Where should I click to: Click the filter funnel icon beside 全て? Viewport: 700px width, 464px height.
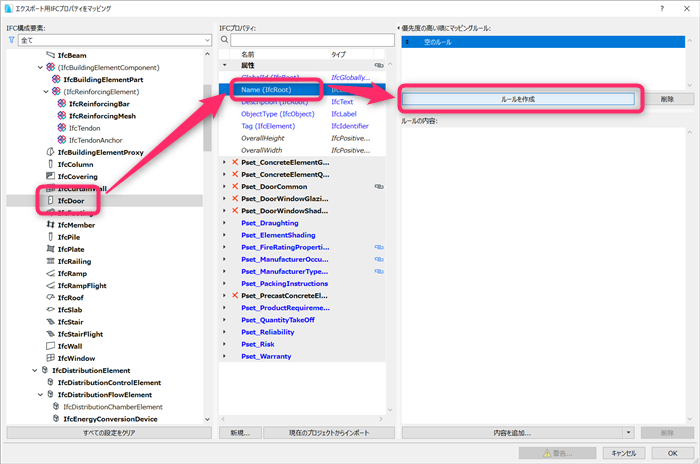[12, 40]
